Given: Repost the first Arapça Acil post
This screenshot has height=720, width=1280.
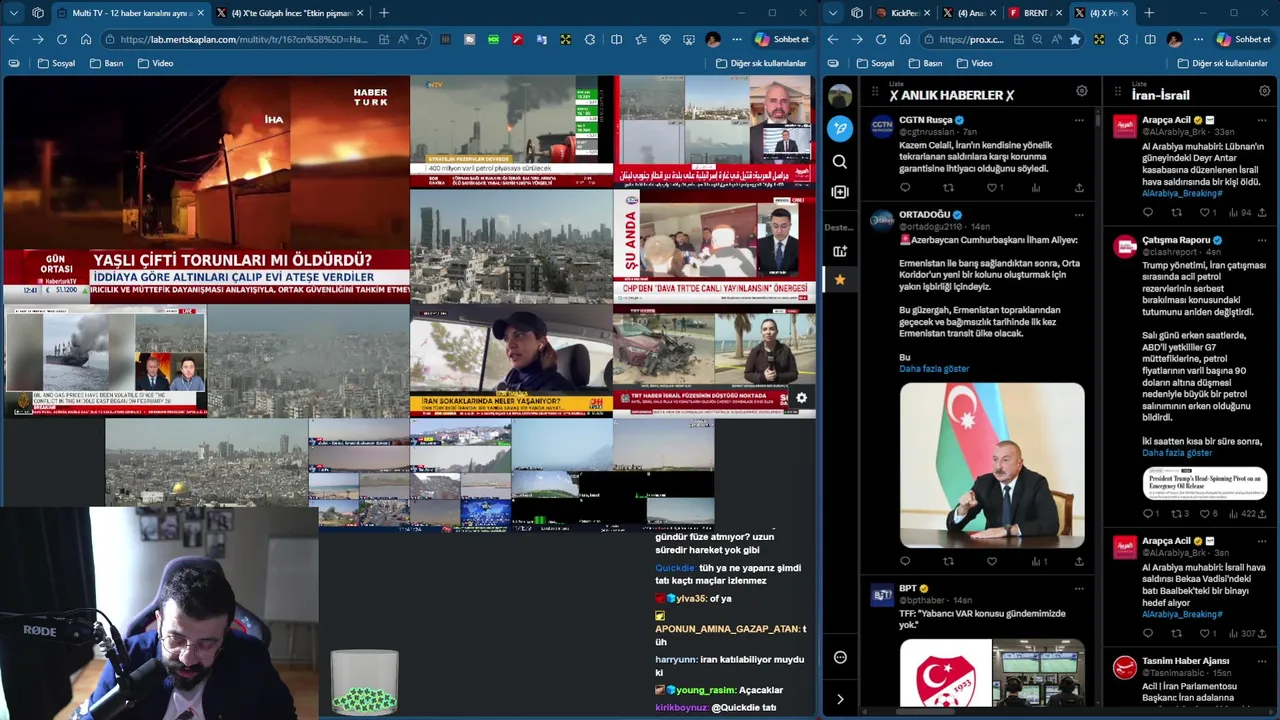Looking at the screenshot, I should pos(1176,213).
